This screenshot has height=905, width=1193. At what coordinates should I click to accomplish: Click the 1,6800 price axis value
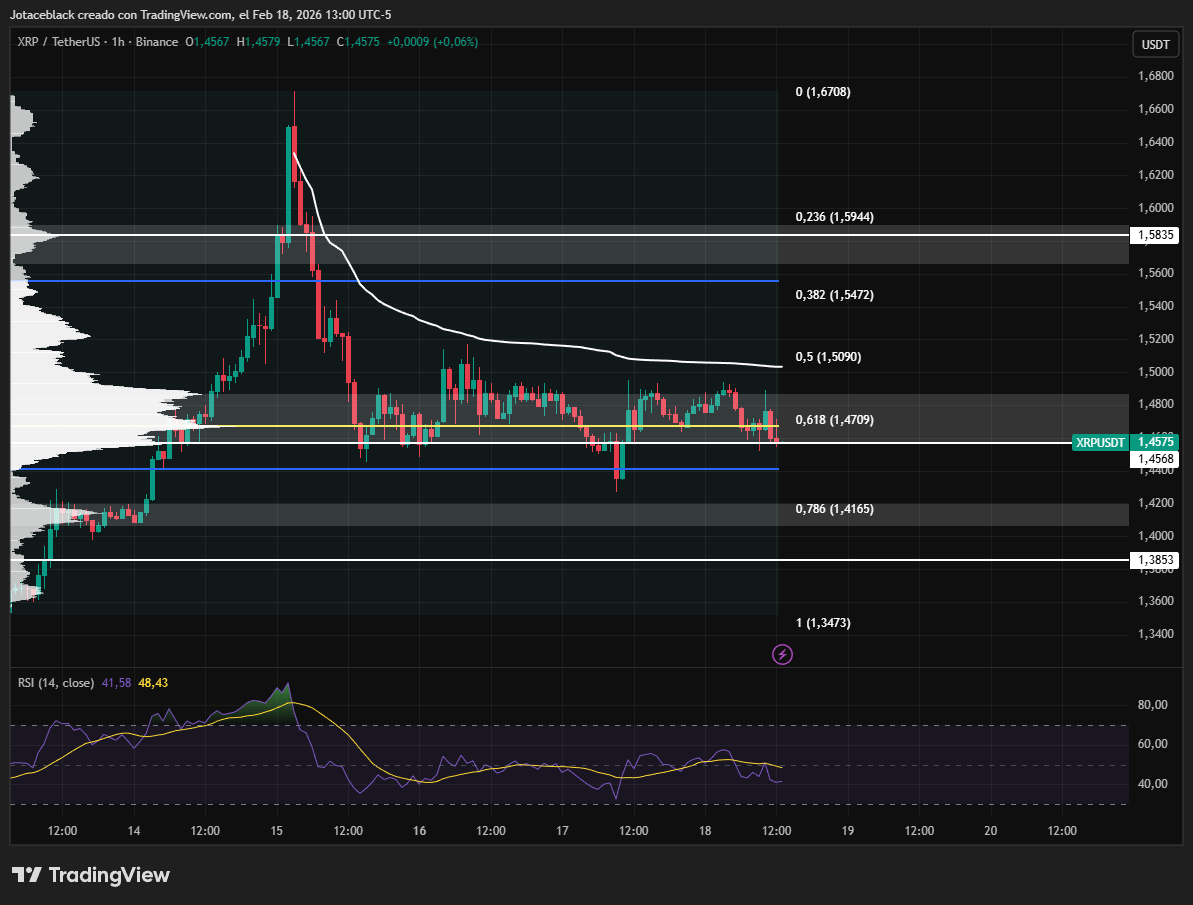[x=1156, y=76]
